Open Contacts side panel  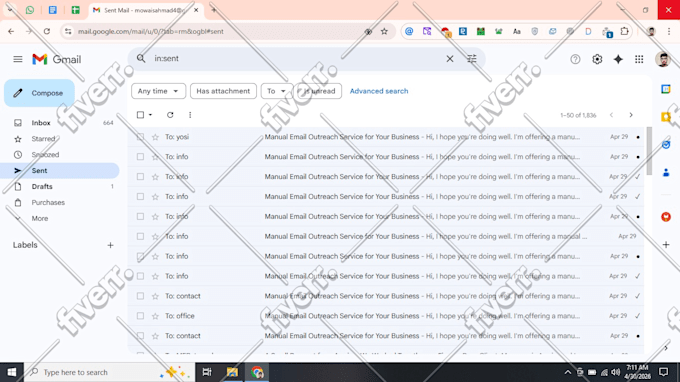pos(666,173)
